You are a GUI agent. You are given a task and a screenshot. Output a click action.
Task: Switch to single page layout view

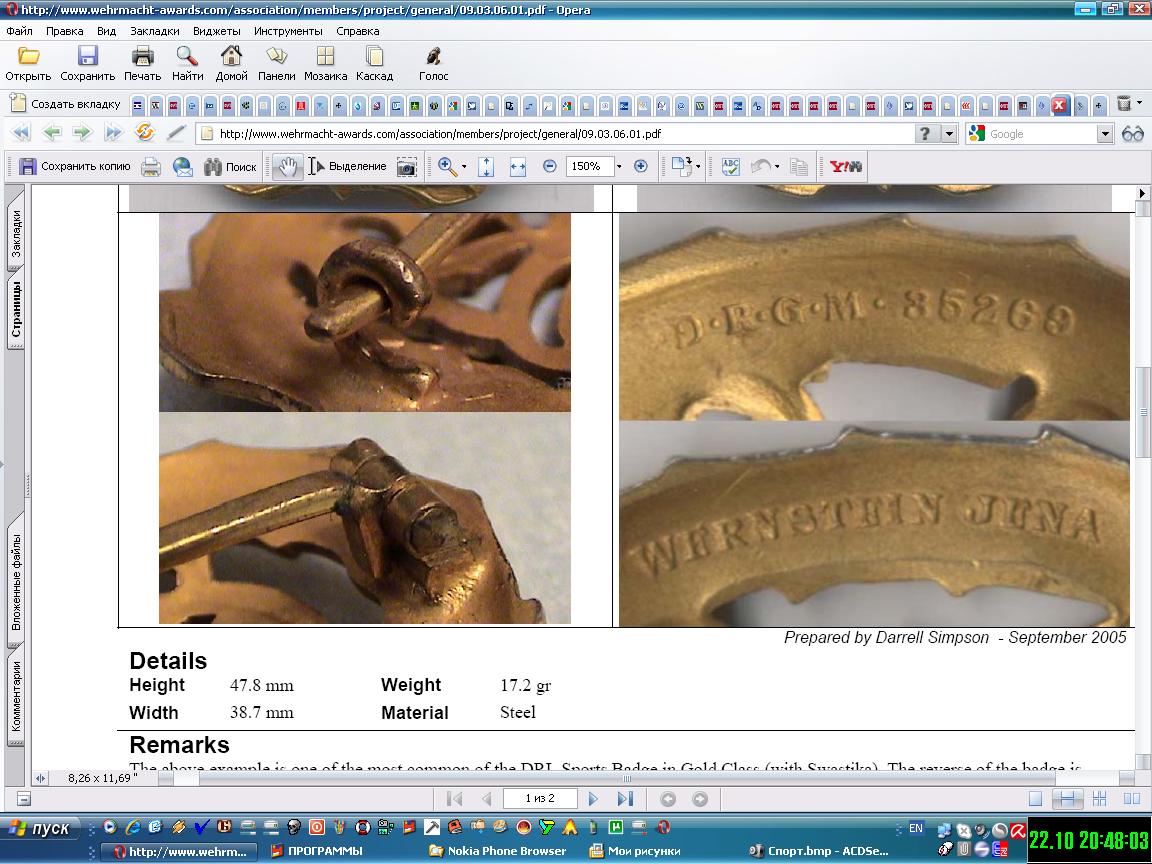(1036, 798)
